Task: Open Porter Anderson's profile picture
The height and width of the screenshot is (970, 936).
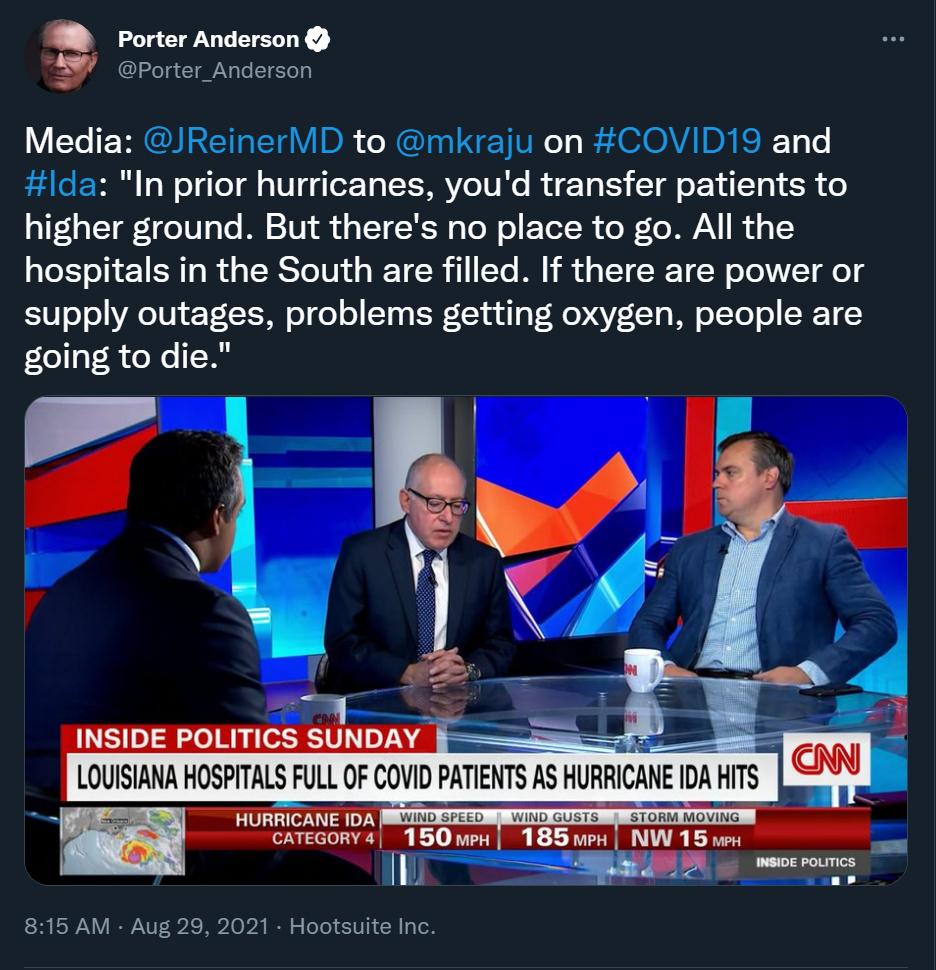Action: [x=61, y=56]
